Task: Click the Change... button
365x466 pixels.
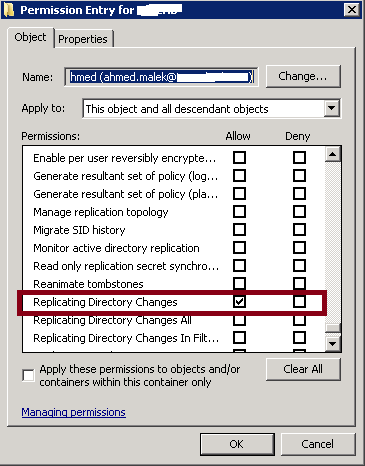Action: click(x=303, y=76)
